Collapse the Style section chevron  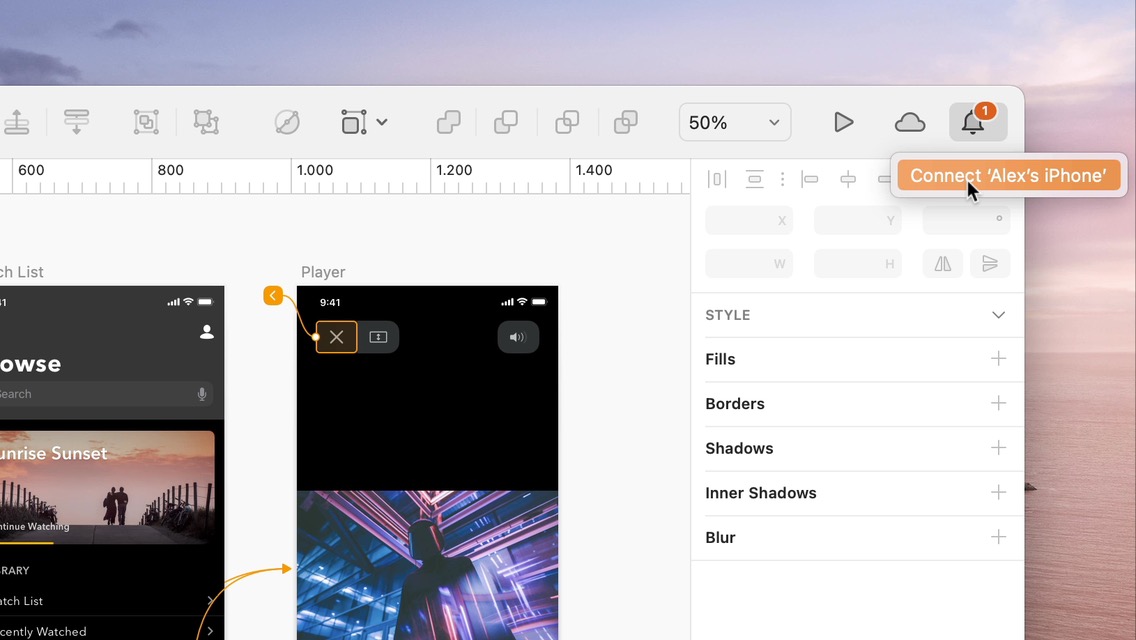pos(998,315)
